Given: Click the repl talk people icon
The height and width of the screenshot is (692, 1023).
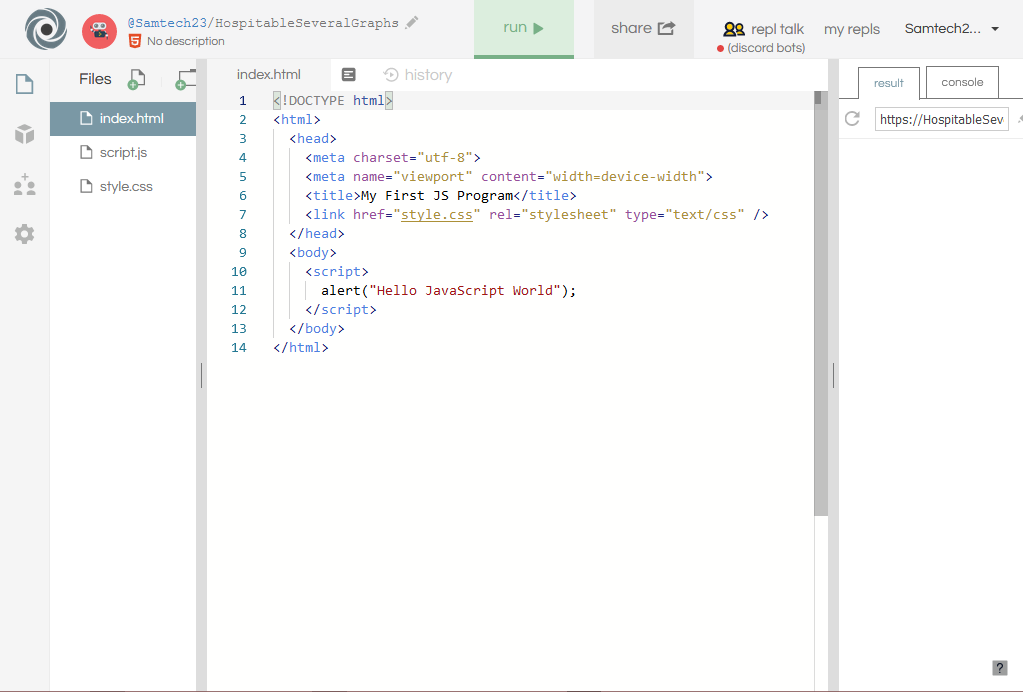Looking at the screenshot, I should click(734, 29).
